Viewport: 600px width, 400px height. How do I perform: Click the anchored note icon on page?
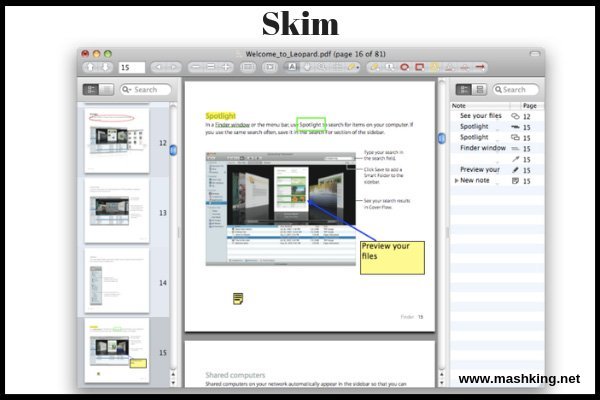click(238, 299)
